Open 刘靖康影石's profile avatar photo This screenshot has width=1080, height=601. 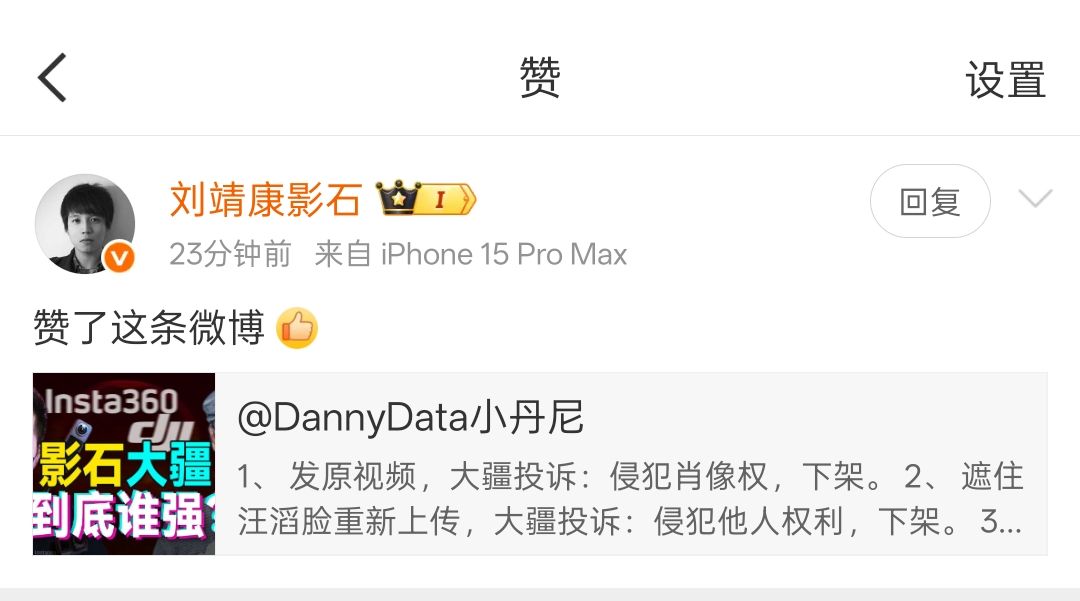(x=85, y=224)
